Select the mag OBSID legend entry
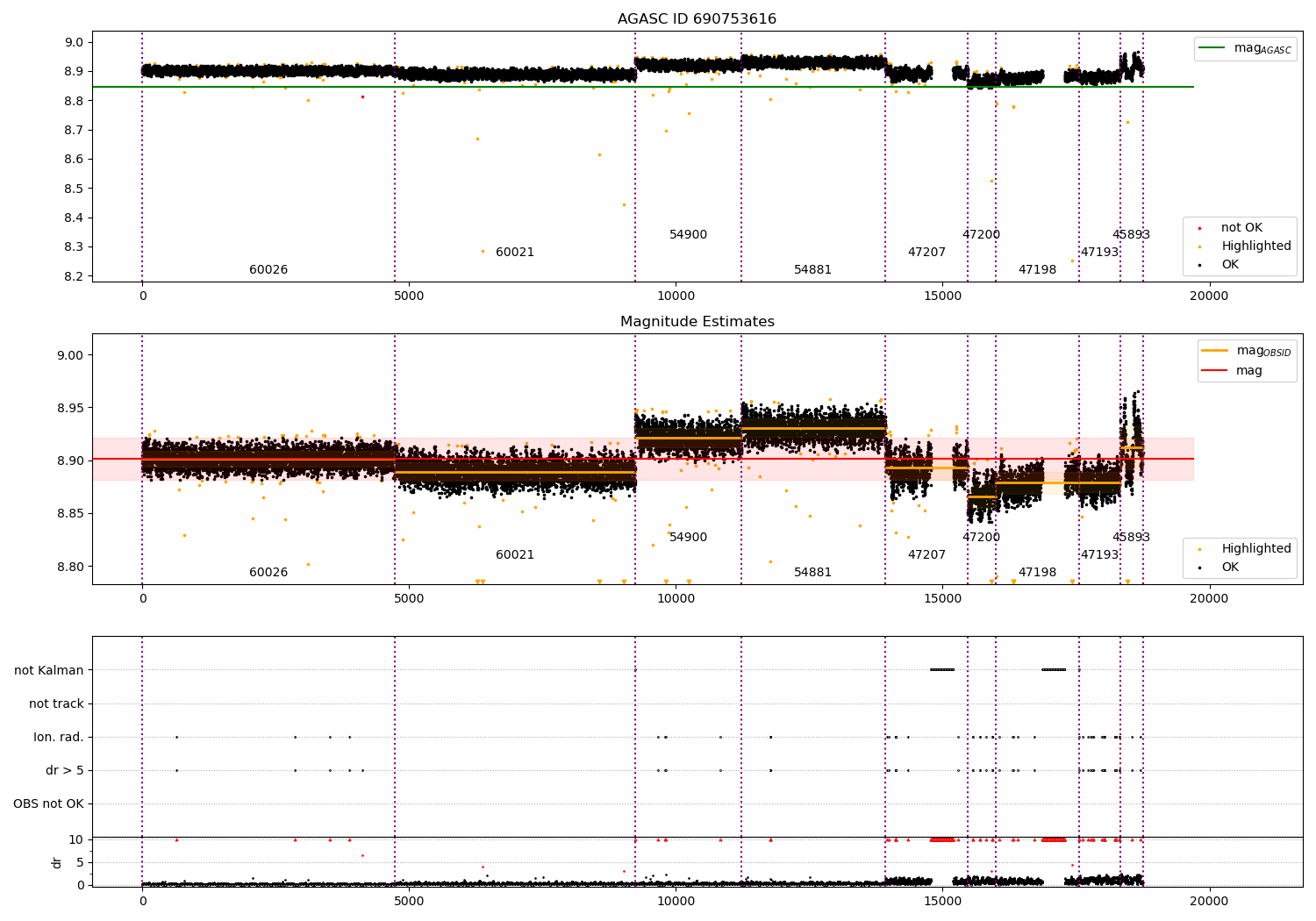The image size is (1316, 921). pyautogui.click(x=1247, y=352)
